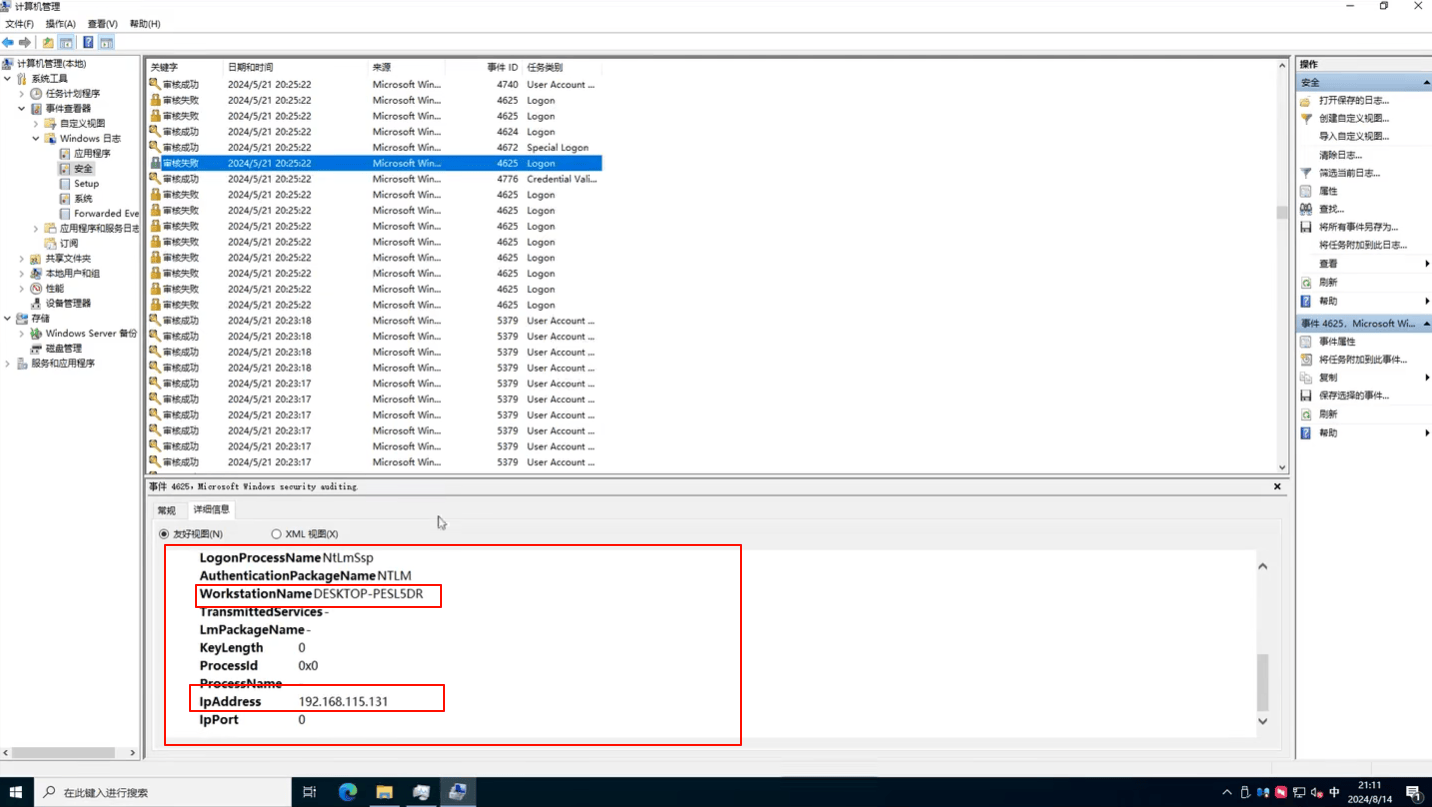Expand the 任务计划程序 tree node
The width and height of the screenshot is (1432, 807).
coord(22,94)
